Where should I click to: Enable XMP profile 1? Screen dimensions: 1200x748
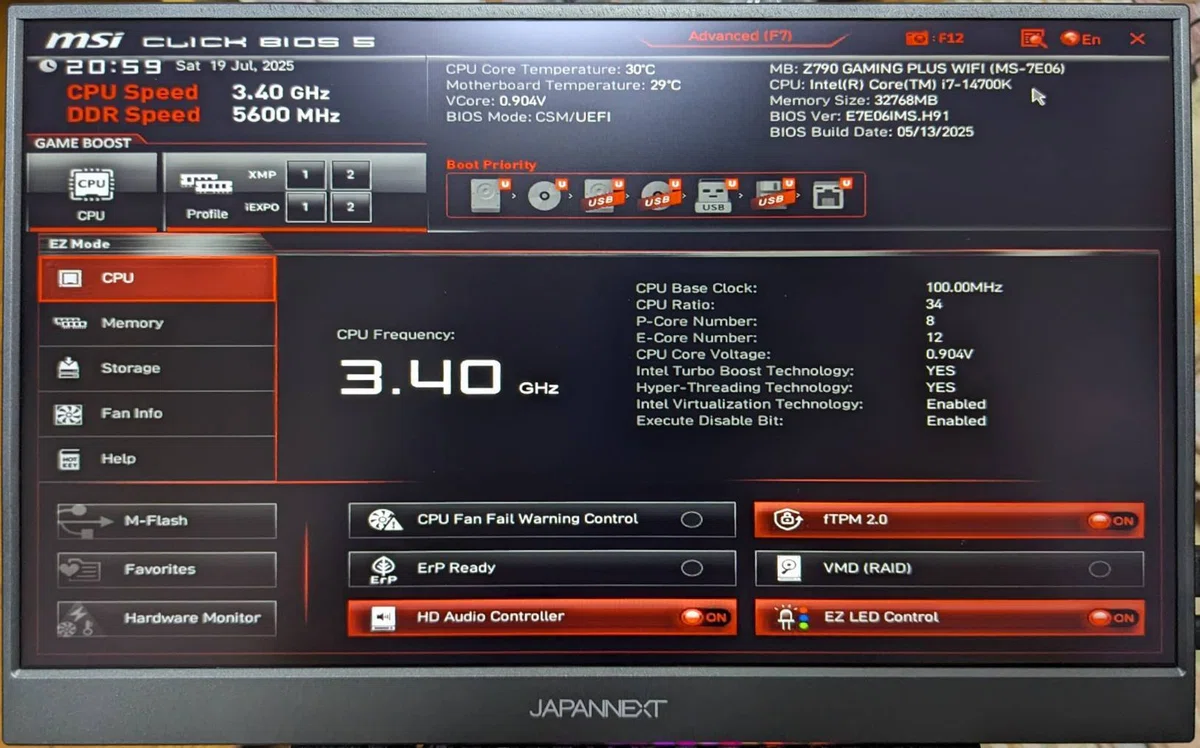[305, 175]
